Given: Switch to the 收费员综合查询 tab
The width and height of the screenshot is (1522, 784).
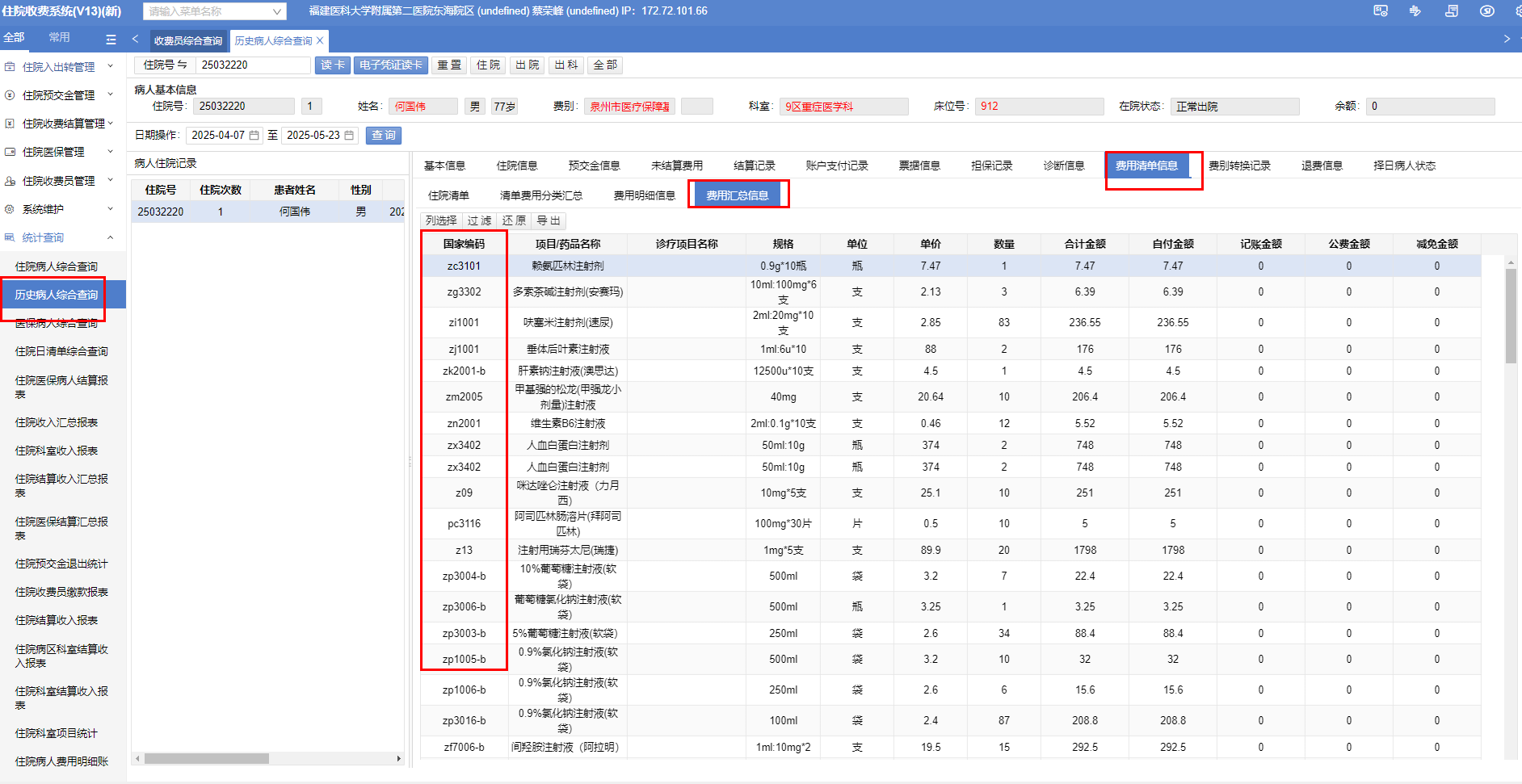Looking at the screenshot, I should [x=187, y=40].
